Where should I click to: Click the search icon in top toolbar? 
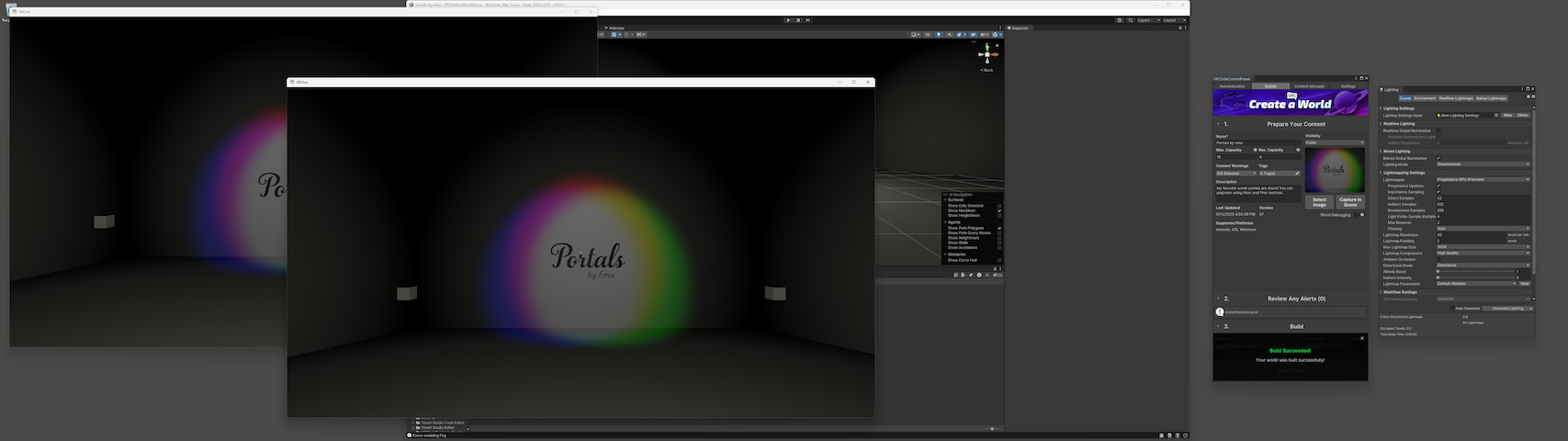1129,20
